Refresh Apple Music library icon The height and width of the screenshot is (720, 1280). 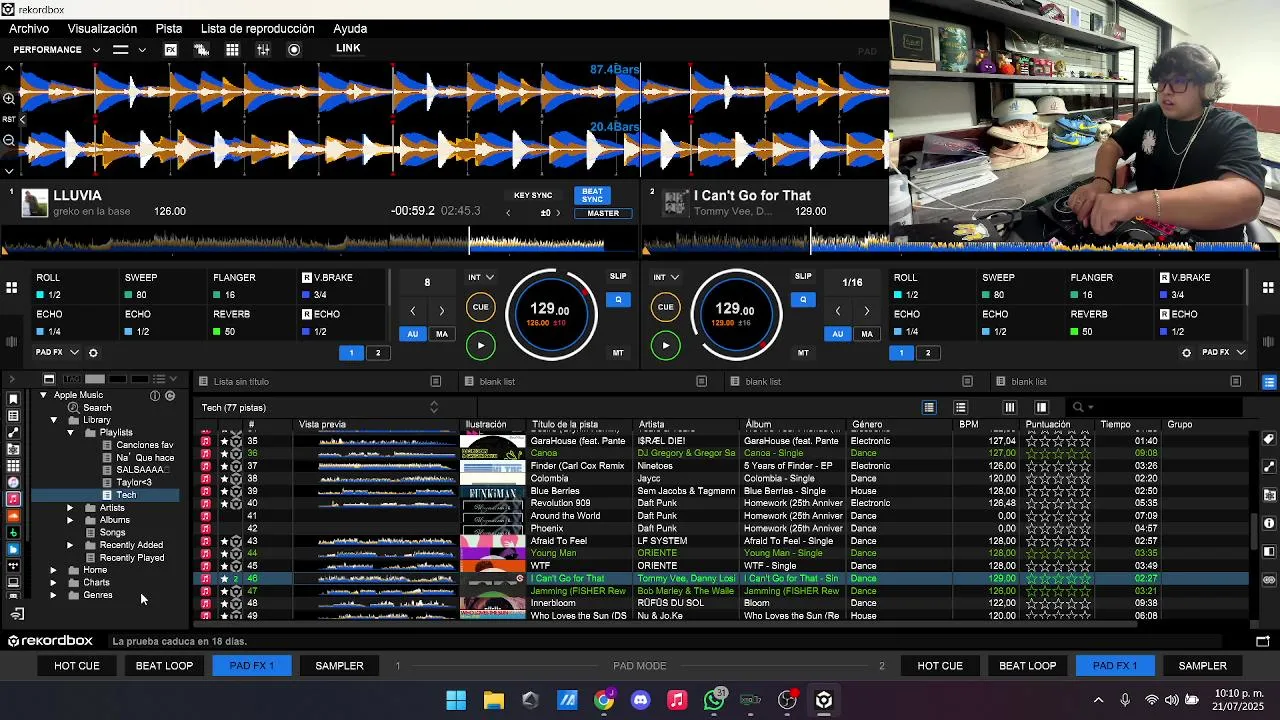[170, 396]
